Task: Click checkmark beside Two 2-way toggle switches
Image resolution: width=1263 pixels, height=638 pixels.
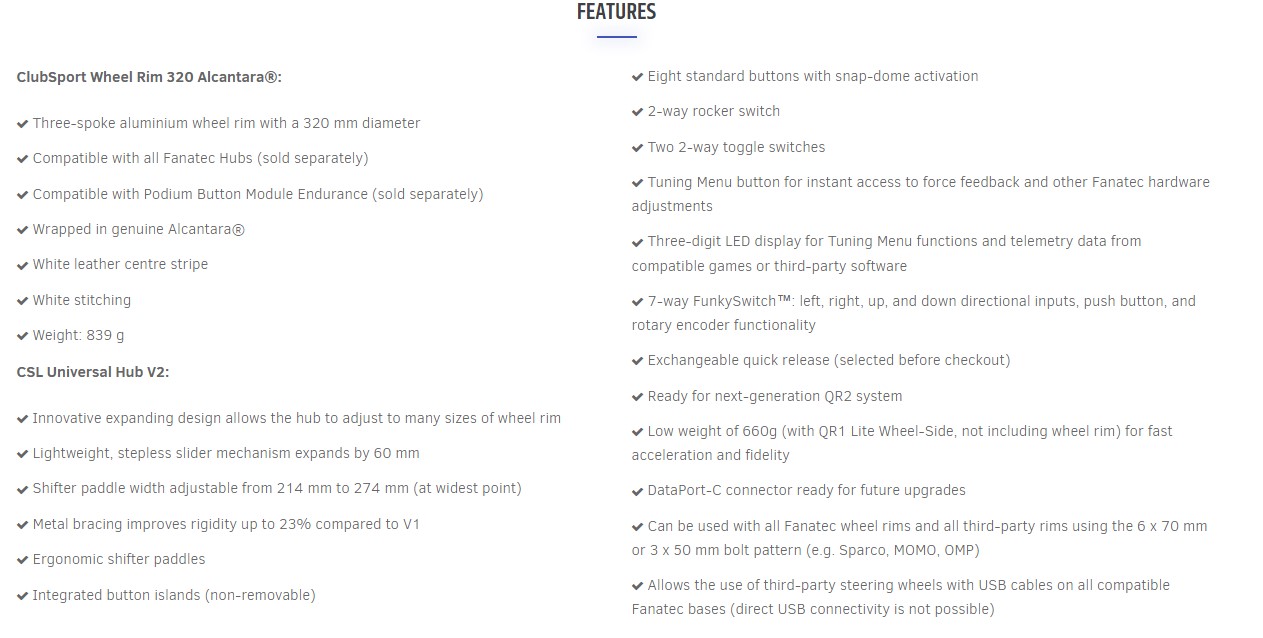Action: click(638, 148)
